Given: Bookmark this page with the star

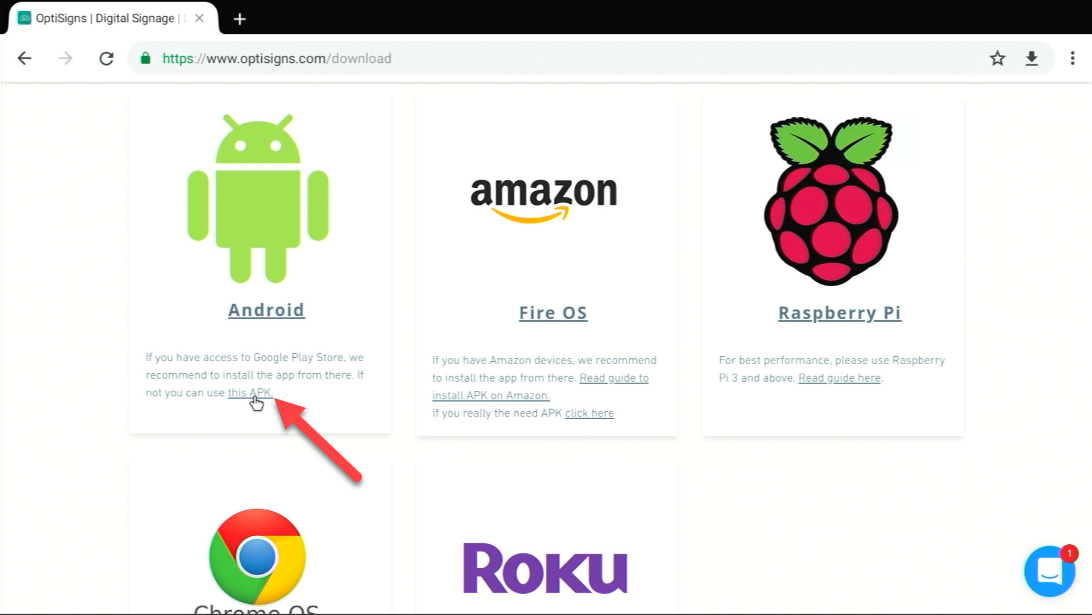Looking at the screenshot, I should pos(997,59).
